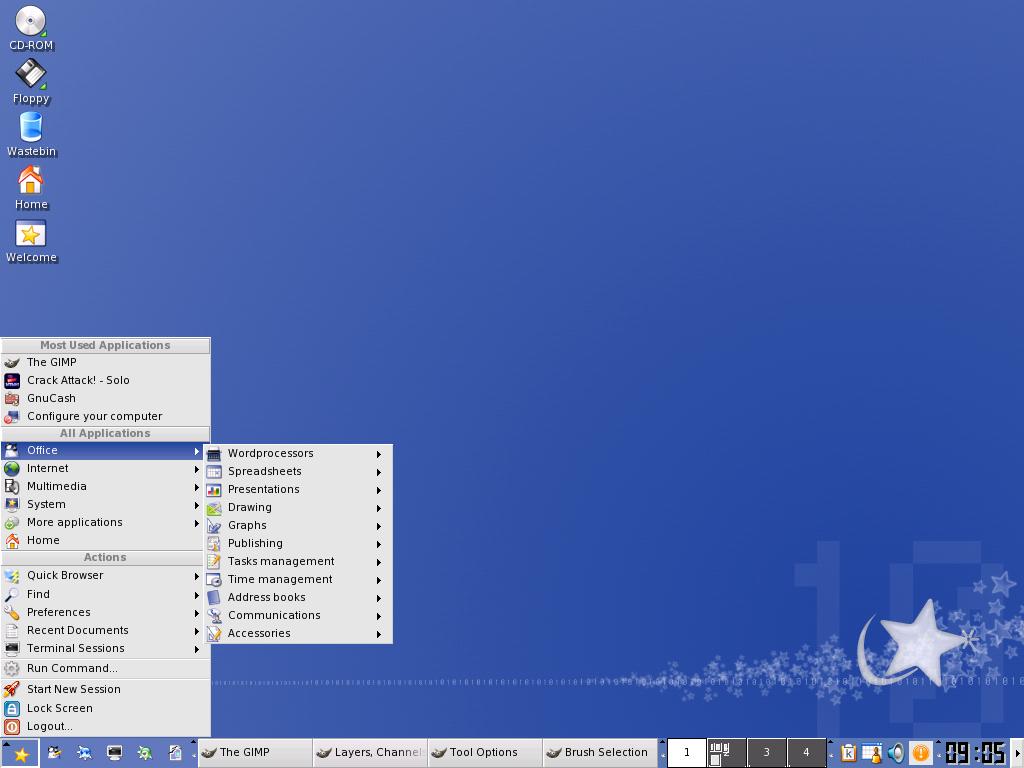Choose Logout... from the menu

point(50,727)
